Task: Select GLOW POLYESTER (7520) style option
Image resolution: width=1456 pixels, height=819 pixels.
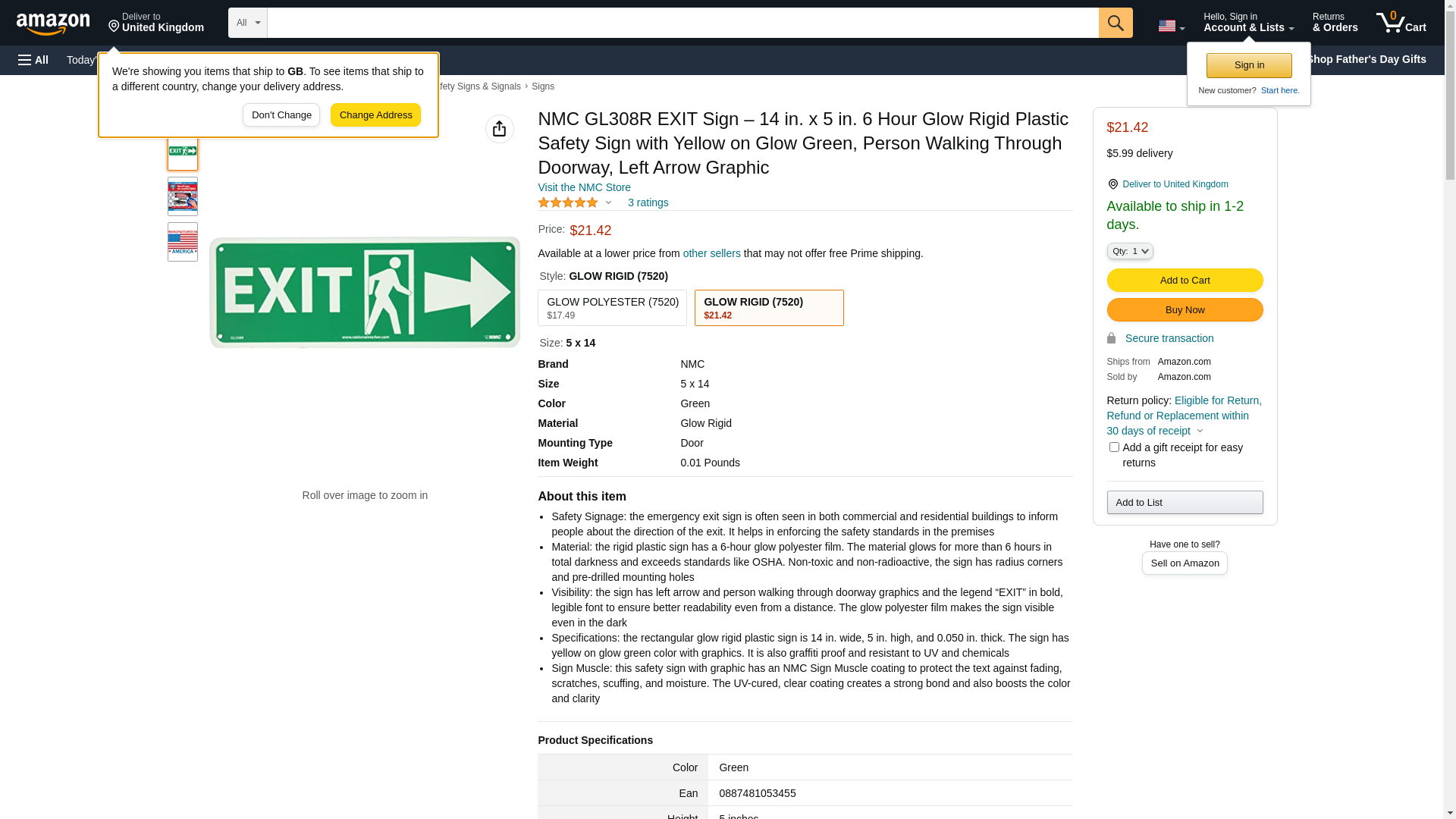Action: tap(612, 308)
